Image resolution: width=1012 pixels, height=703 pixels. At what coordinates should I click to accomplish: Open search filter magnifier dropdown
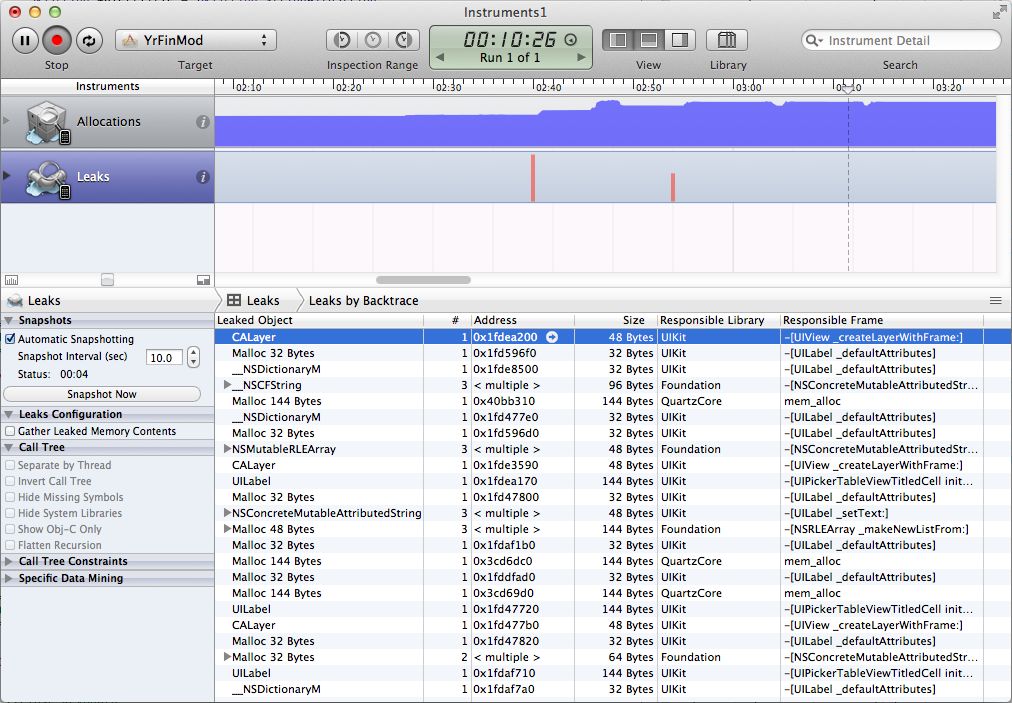tap(814, 41)
